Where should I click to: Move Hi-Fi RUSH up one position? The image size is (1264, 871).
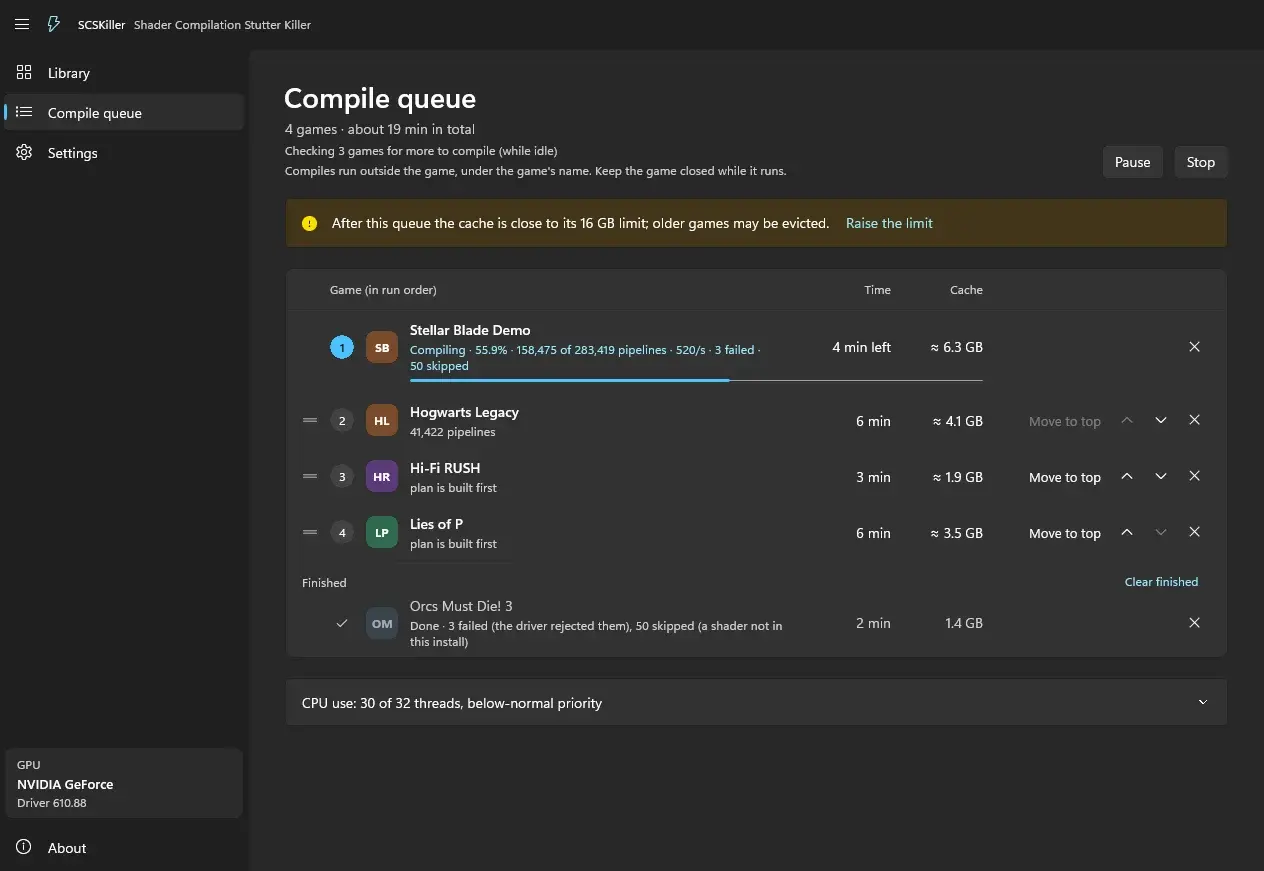pos(1127,477)
